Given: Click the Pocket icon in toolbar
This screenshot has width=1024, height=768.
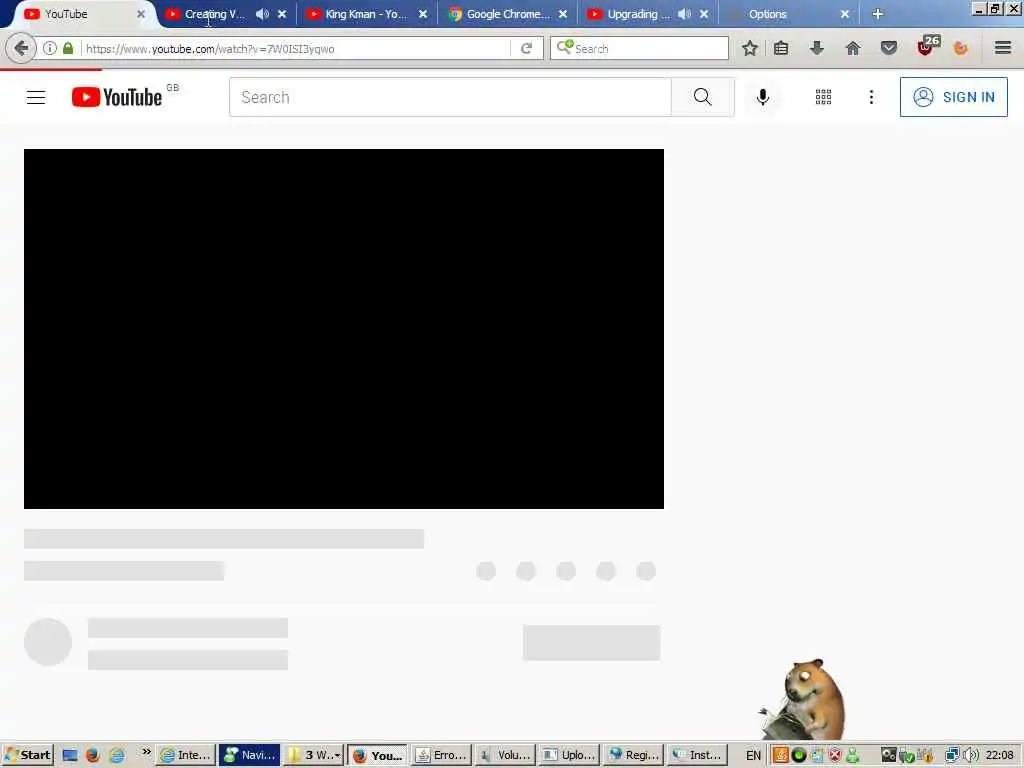Looking at the screenshot, I should (x=889, y=48).
